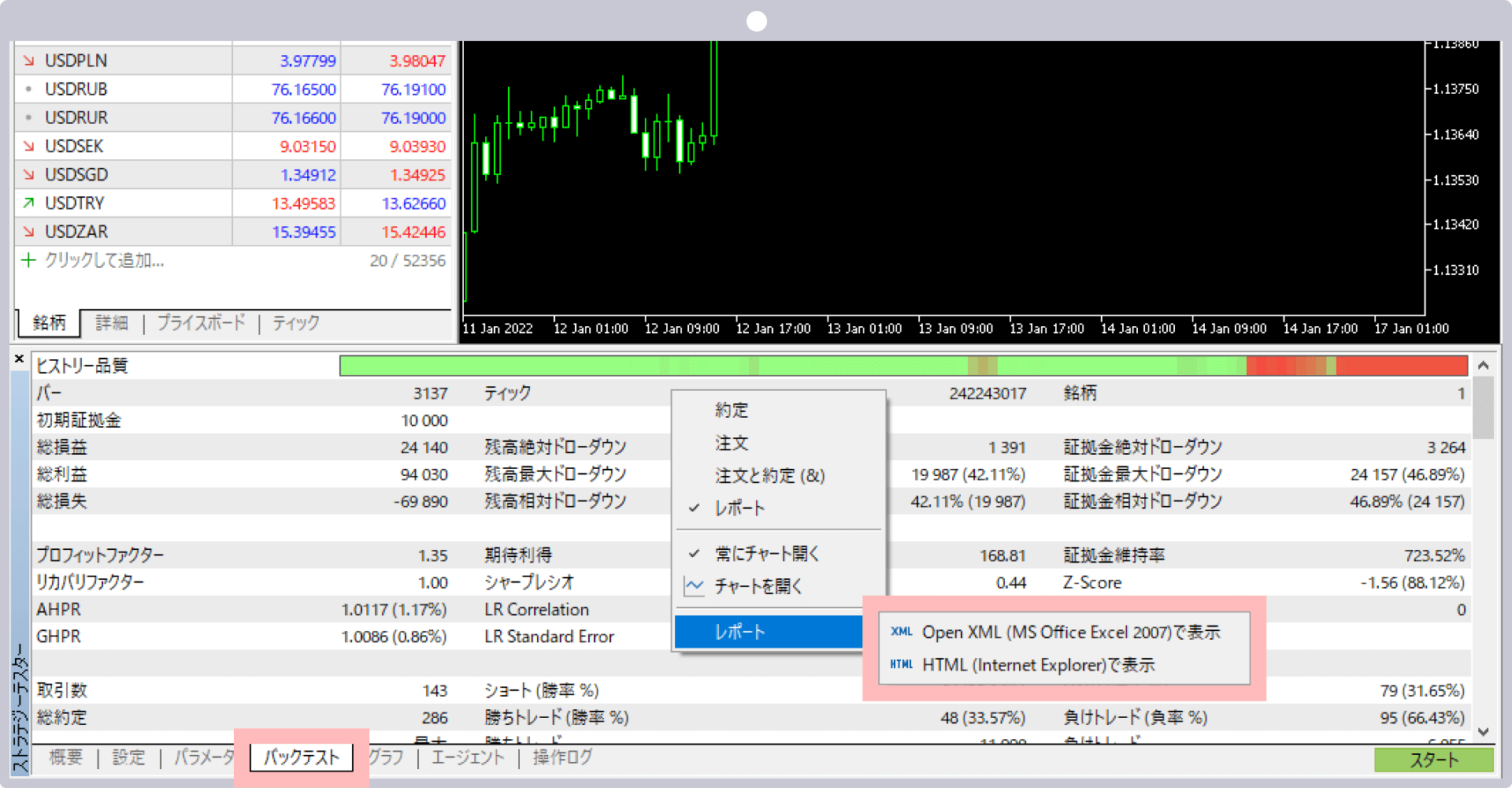Click USDZAR ask price 15.42446
This screenshot has width=1512, height=788.
coord(413,232)
